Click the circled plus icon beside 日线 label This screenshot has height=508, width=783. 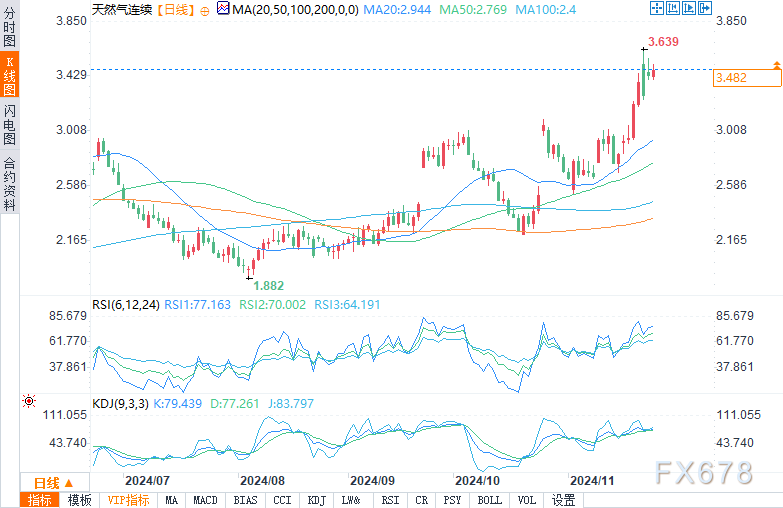205,9
